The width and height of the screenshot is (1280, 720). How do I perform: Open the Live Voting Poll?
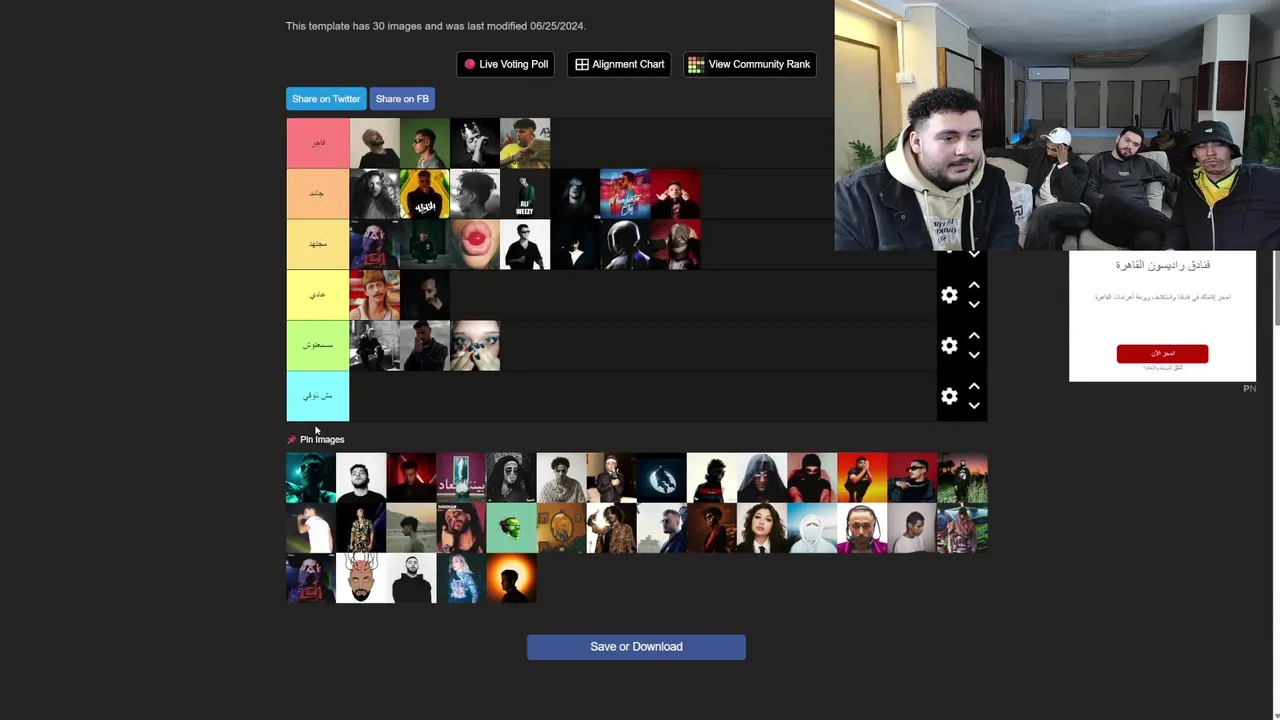click(505, 64)
